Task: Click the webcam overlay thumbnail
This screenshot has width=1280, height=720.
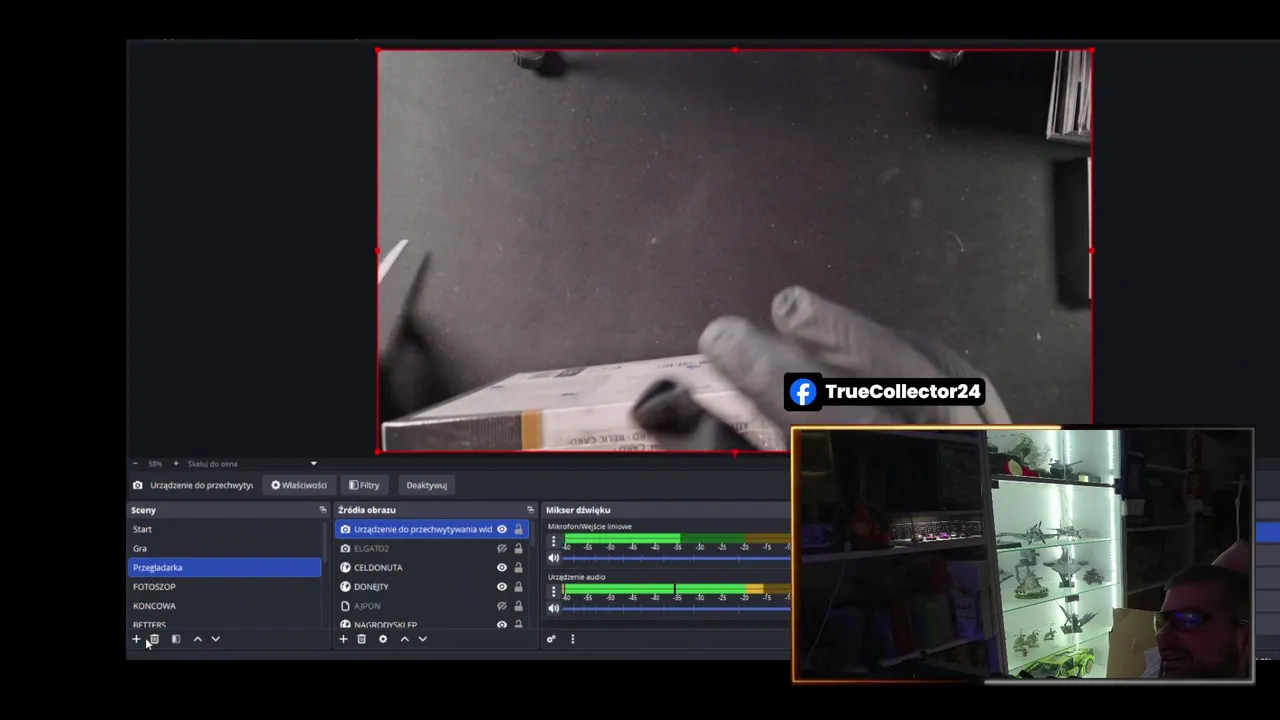Action: point(1022,556)
